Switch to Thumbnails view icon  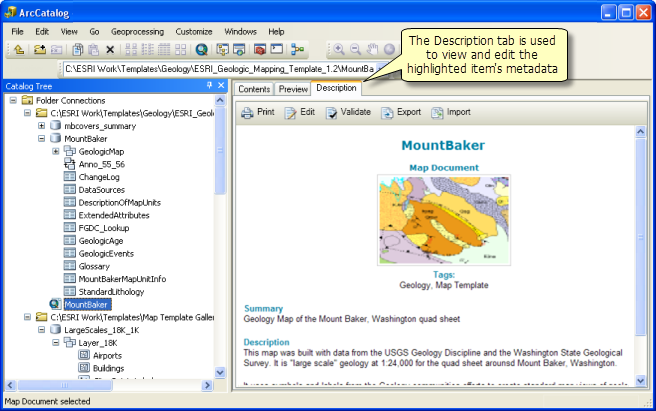181,50
